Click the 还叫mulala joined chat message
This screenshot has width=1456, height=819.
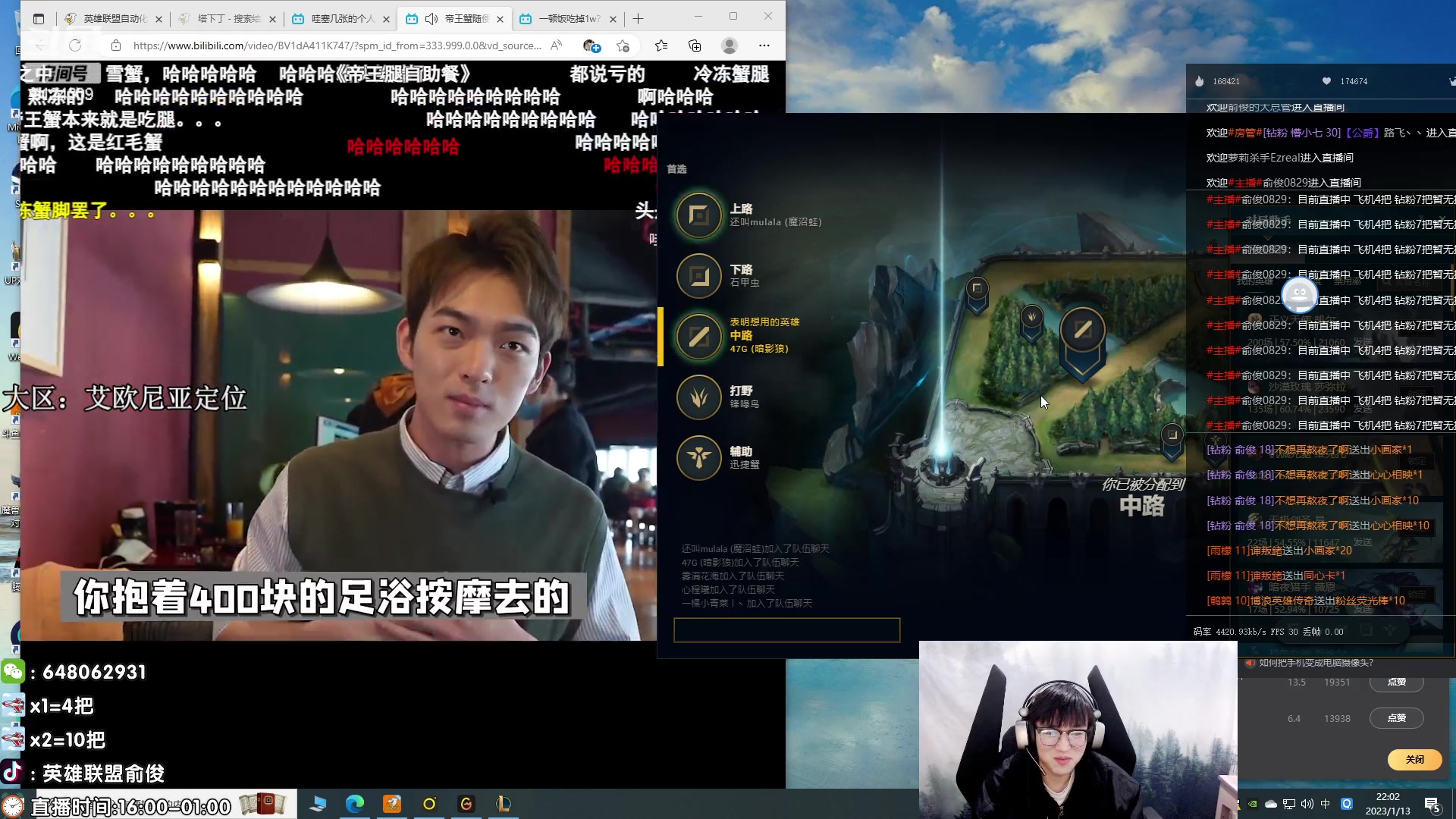755,548
